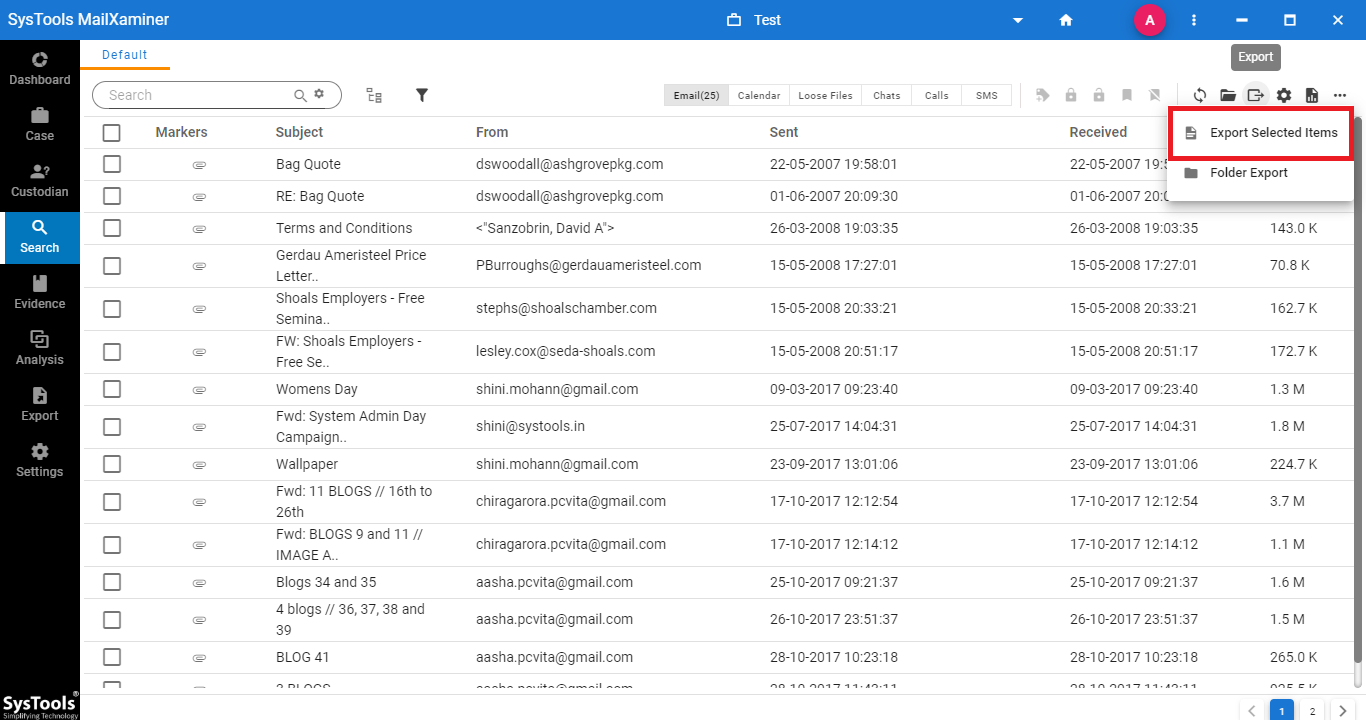Viewport: 1366px width, 720px height.
Task: Check the box for 'Bag Quote' email
Action: (x=112, y=164)
